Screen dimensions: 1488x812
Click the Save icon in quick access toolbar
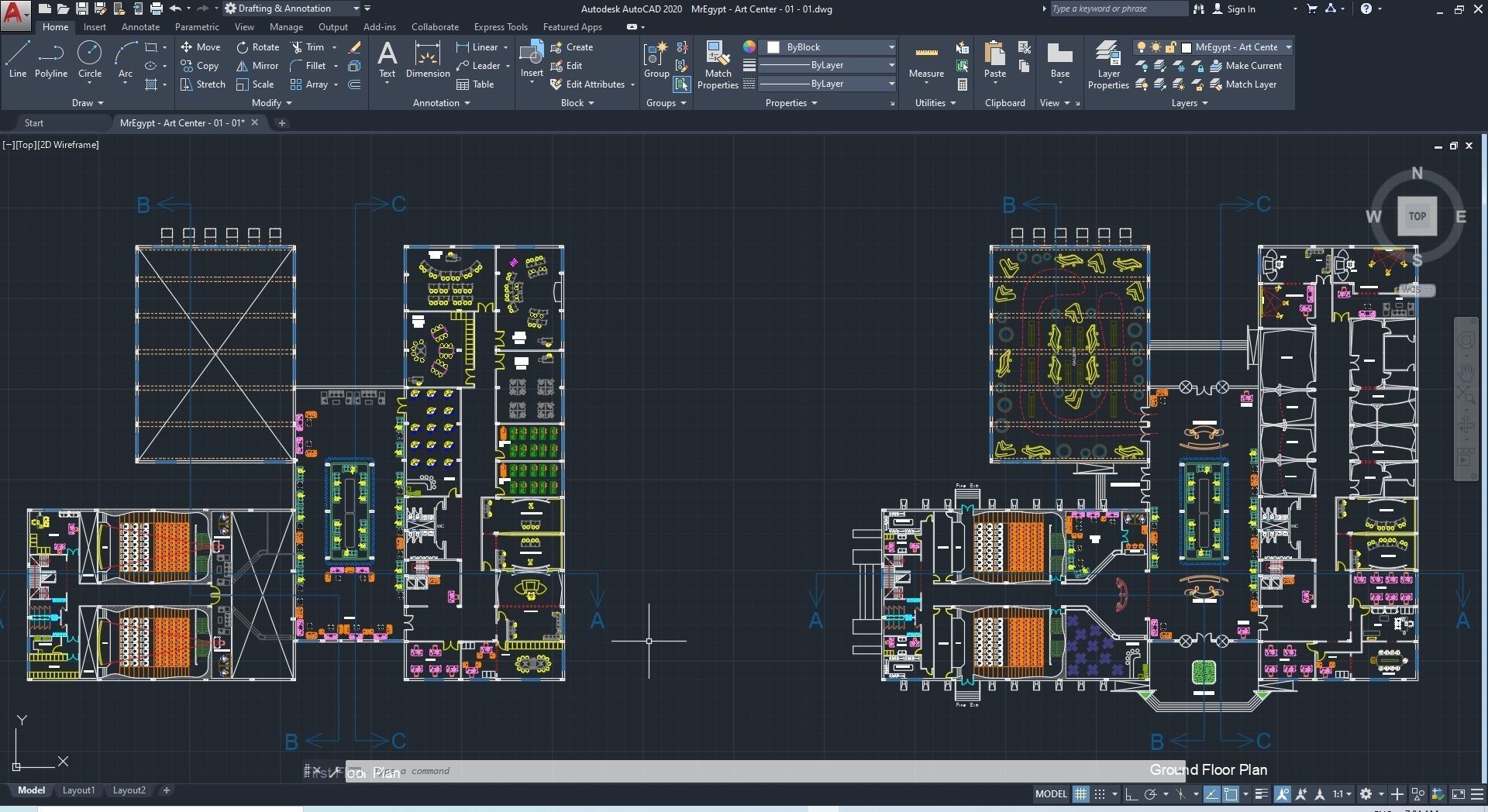81,9
